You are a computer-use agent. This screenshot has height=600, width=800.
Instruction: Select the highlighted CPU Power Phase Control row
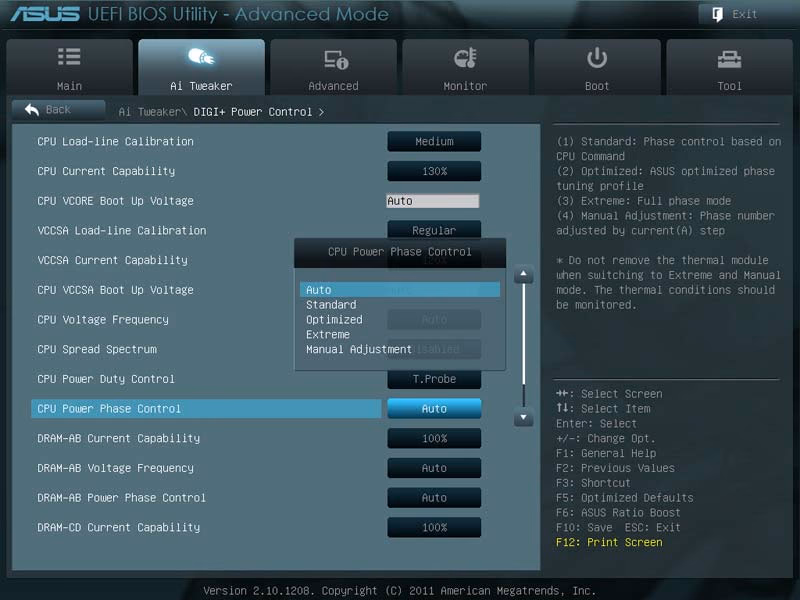[206, 409]
